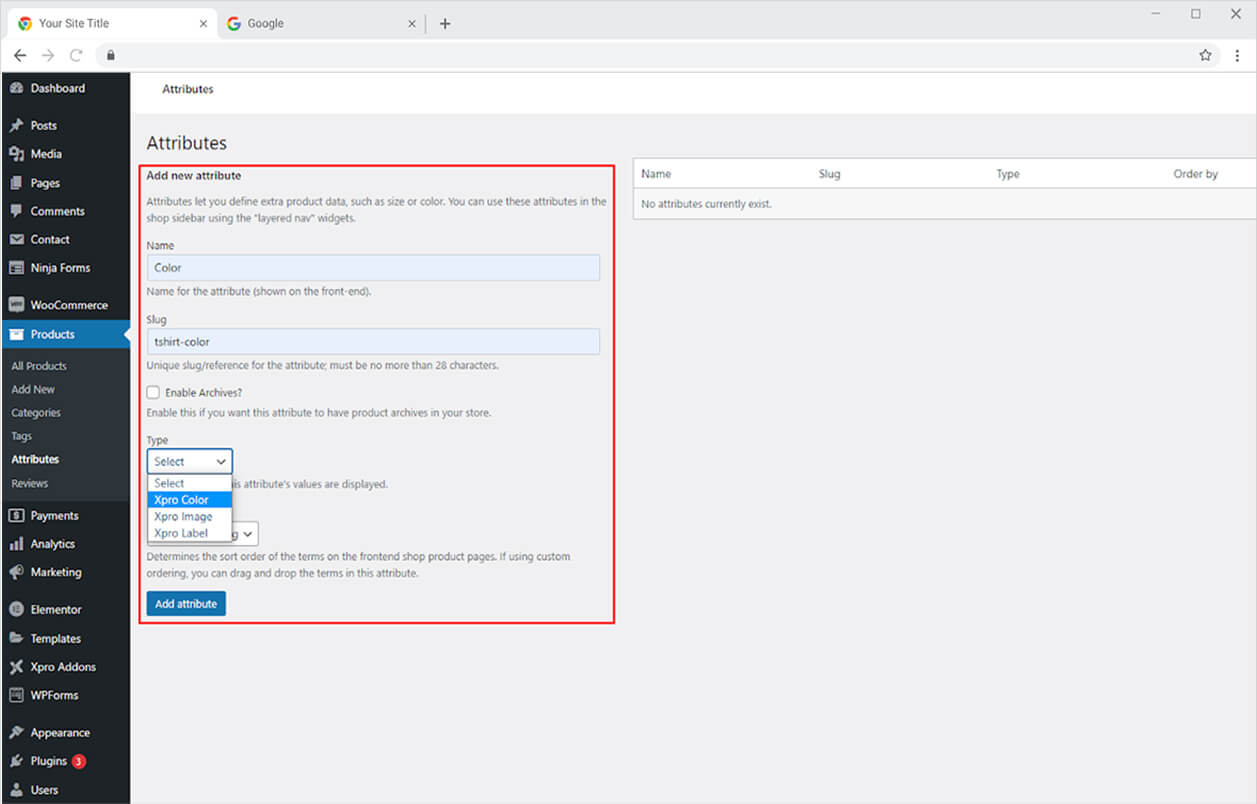Click the Add attribute button

186,604
